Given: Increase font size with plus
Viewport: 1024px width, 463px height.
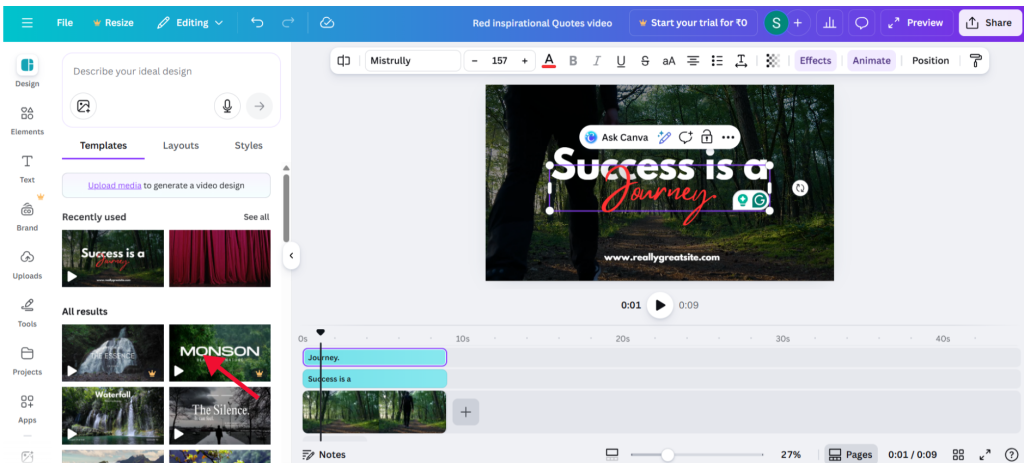Looking at the screenshot, I should (524, 61).
